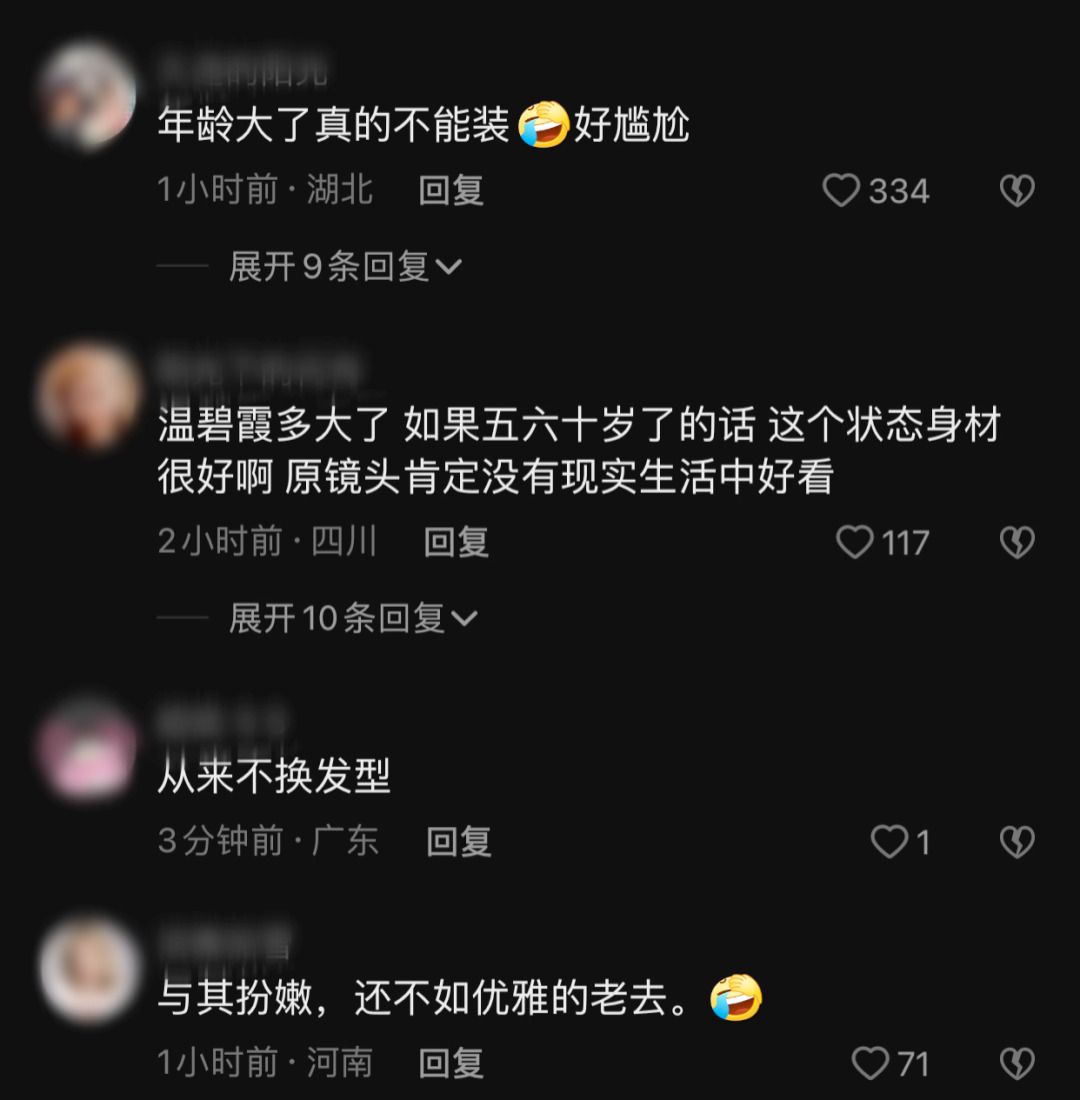Dislike the comment from 河南
1080x1100 pixels.
[x=1017, y=1063]
